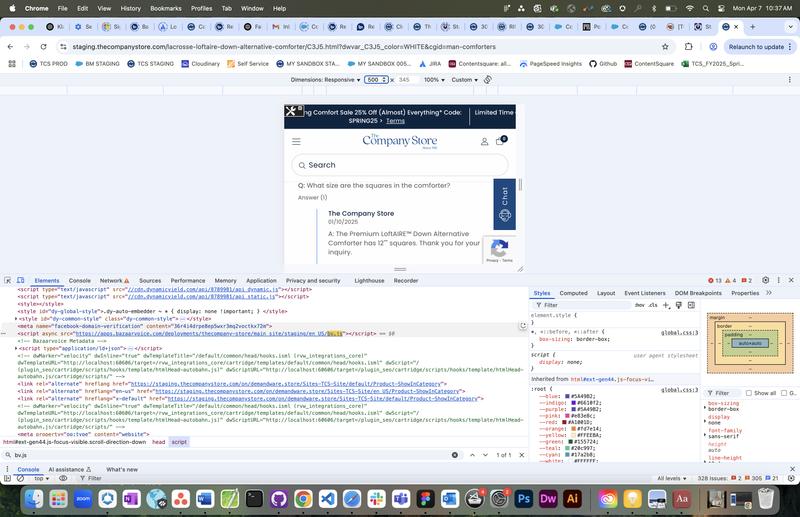The width and height of the screenshot is (800, 517).
Task: Click the clear console icon
Action: pos(20,478)
